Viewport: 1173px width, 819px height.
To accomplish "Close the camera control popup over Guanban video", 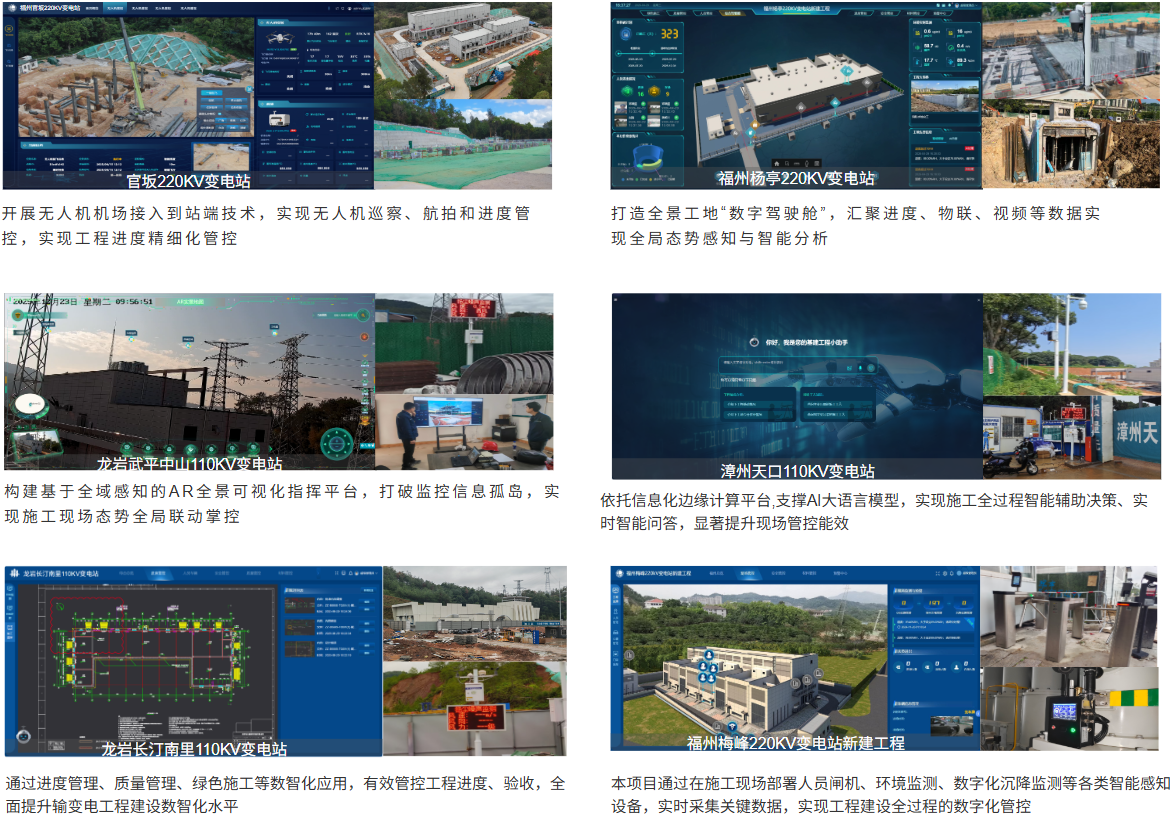I will (248, 91).
